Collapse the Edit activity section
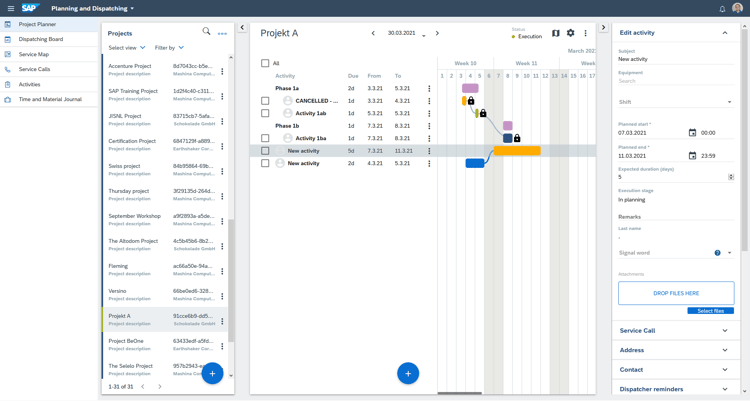Screen dimensions: 750x401 725,33
